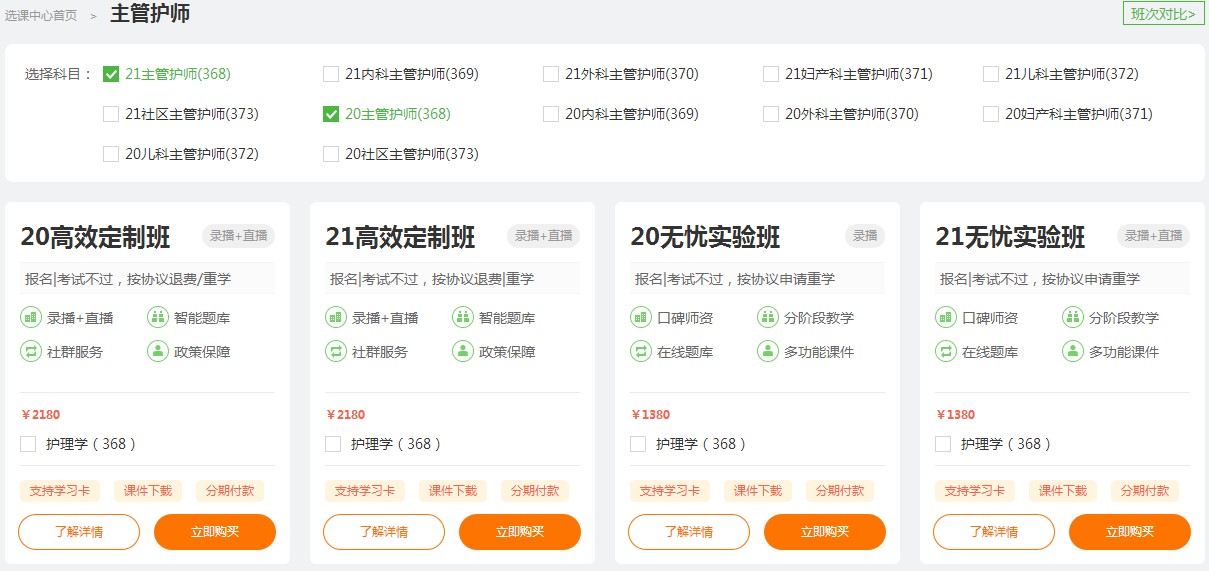Viewport: 1209px width, 571px height.
Task: Check the 21内科主管护师(369) subject checkbox
Action: pos(331,74)
